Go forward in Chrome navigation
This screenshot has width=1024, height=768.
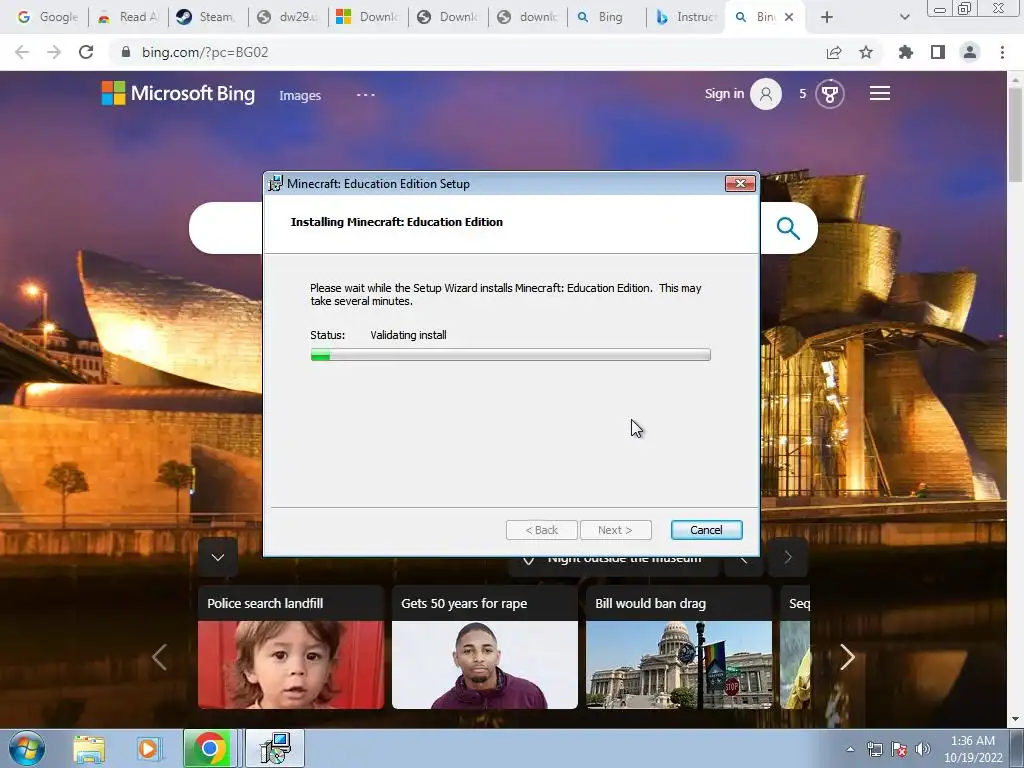[x=54, y=52]
